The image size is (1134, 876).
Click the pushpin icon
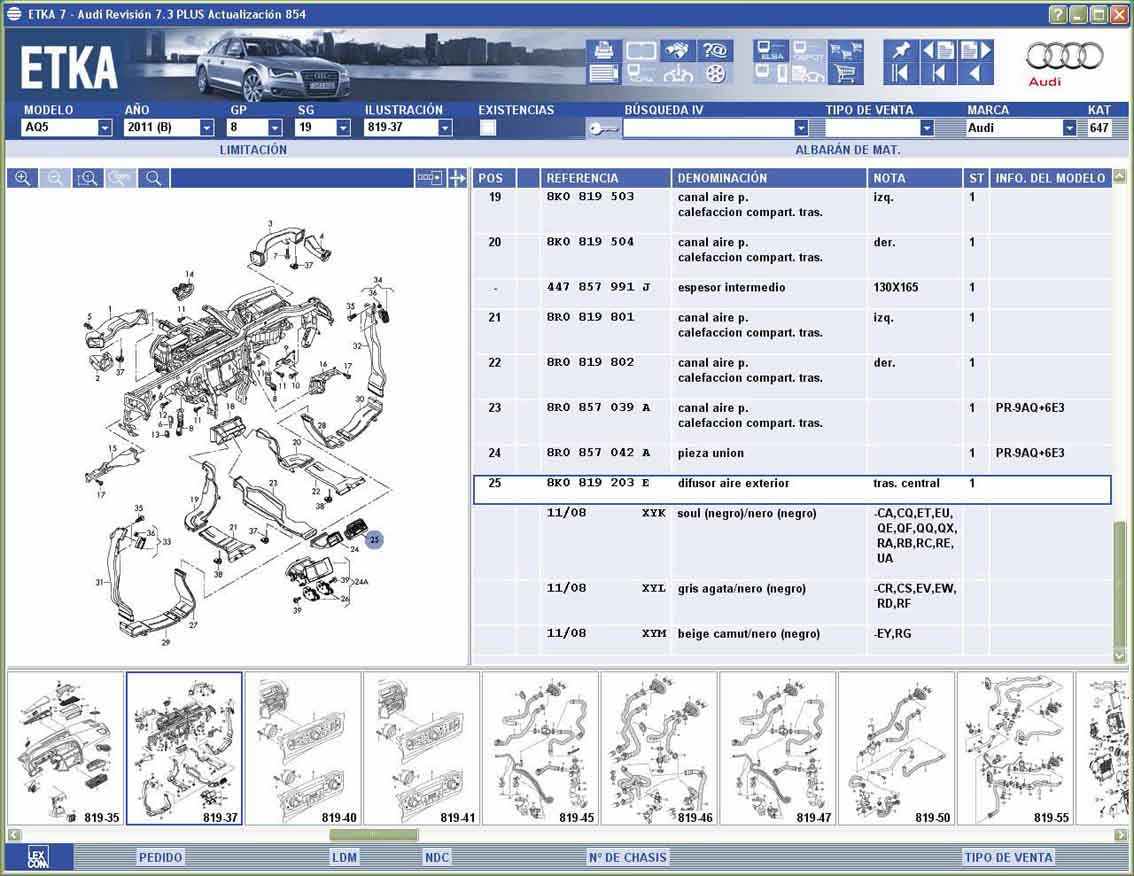coord(900,51)
